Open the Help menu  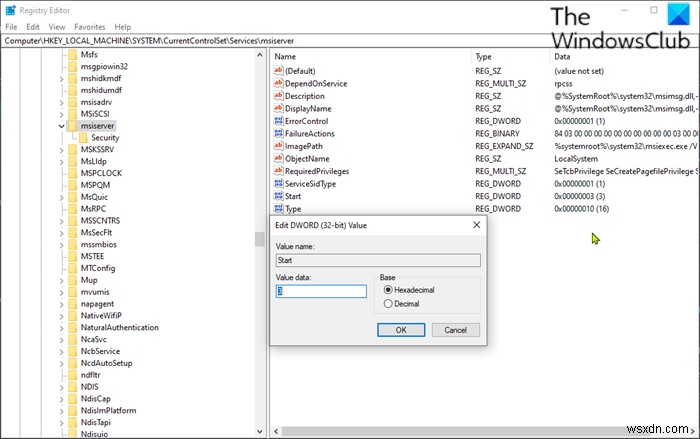123,27
